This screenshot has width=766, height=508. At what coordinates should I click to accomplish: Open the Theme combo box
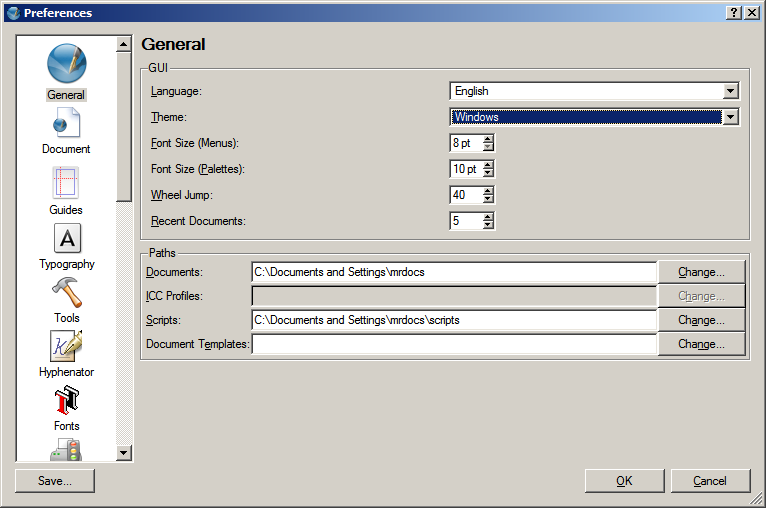coord(730,117)
